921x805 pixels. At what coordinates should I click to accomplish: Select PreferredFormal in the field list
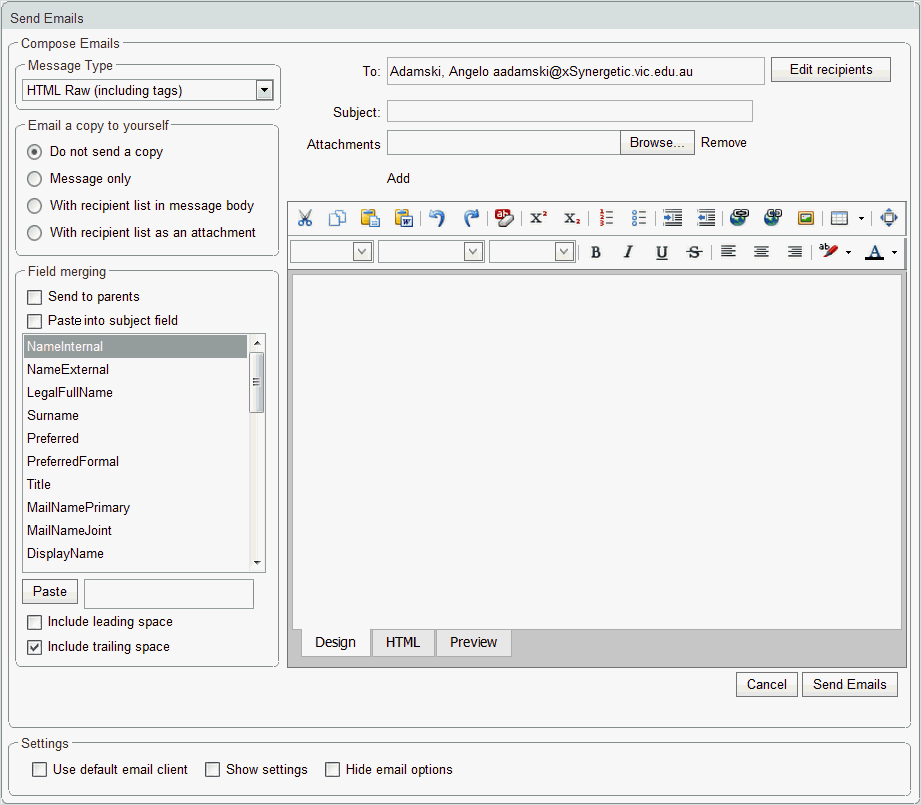pyautogui.click(x=135, y=462)
